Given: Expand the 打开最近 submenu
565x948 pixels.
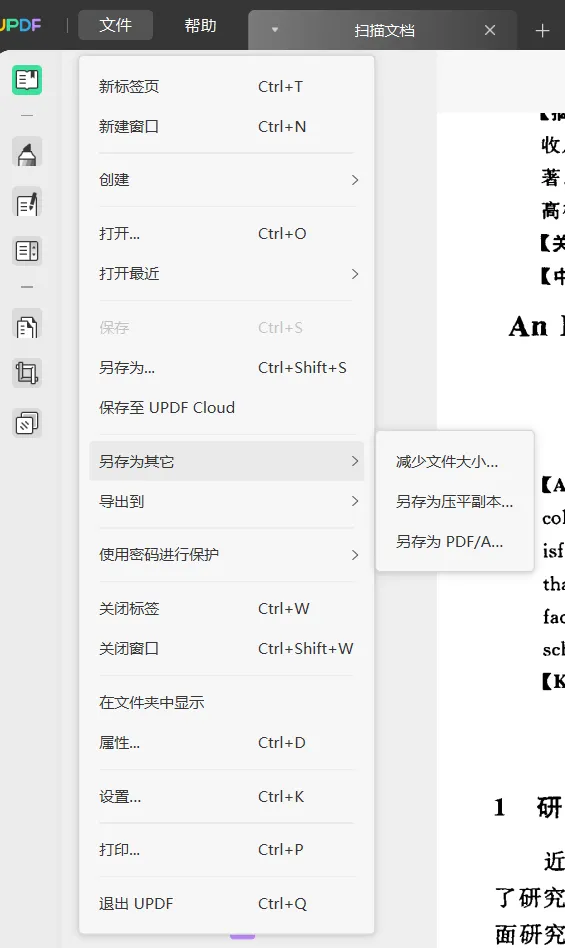Looking at the screenshot, I should 227,274.
